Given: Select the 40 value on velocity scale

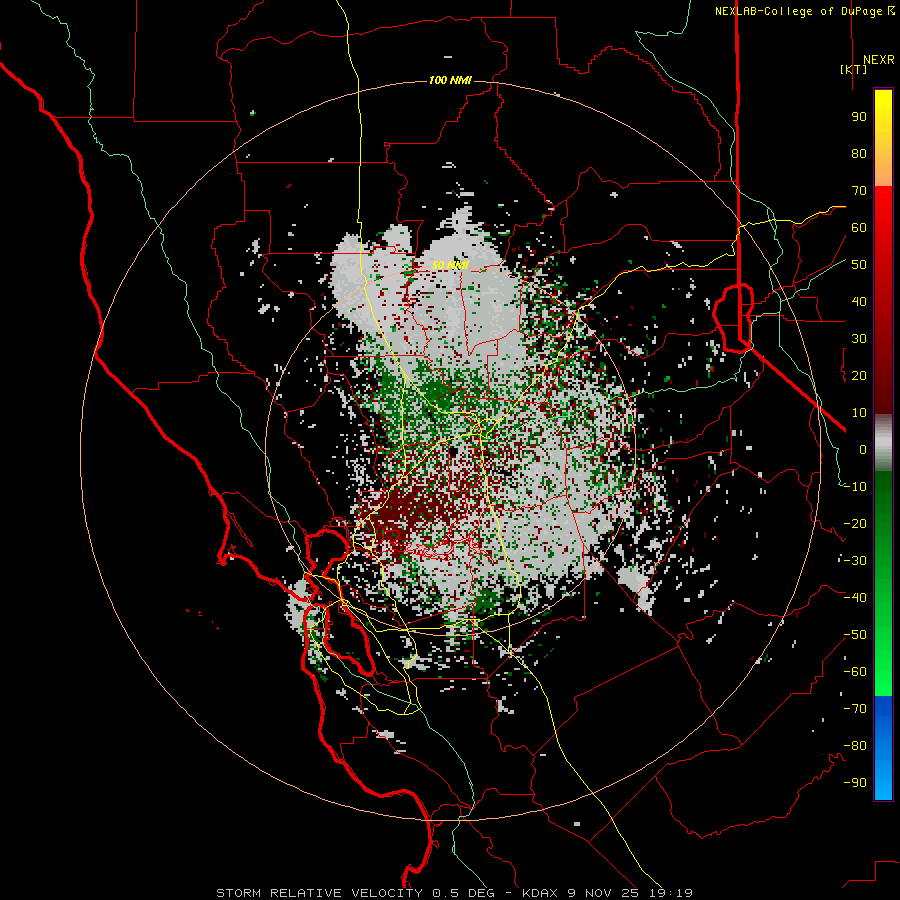Looking at the screenshot, I should (859, 302).
